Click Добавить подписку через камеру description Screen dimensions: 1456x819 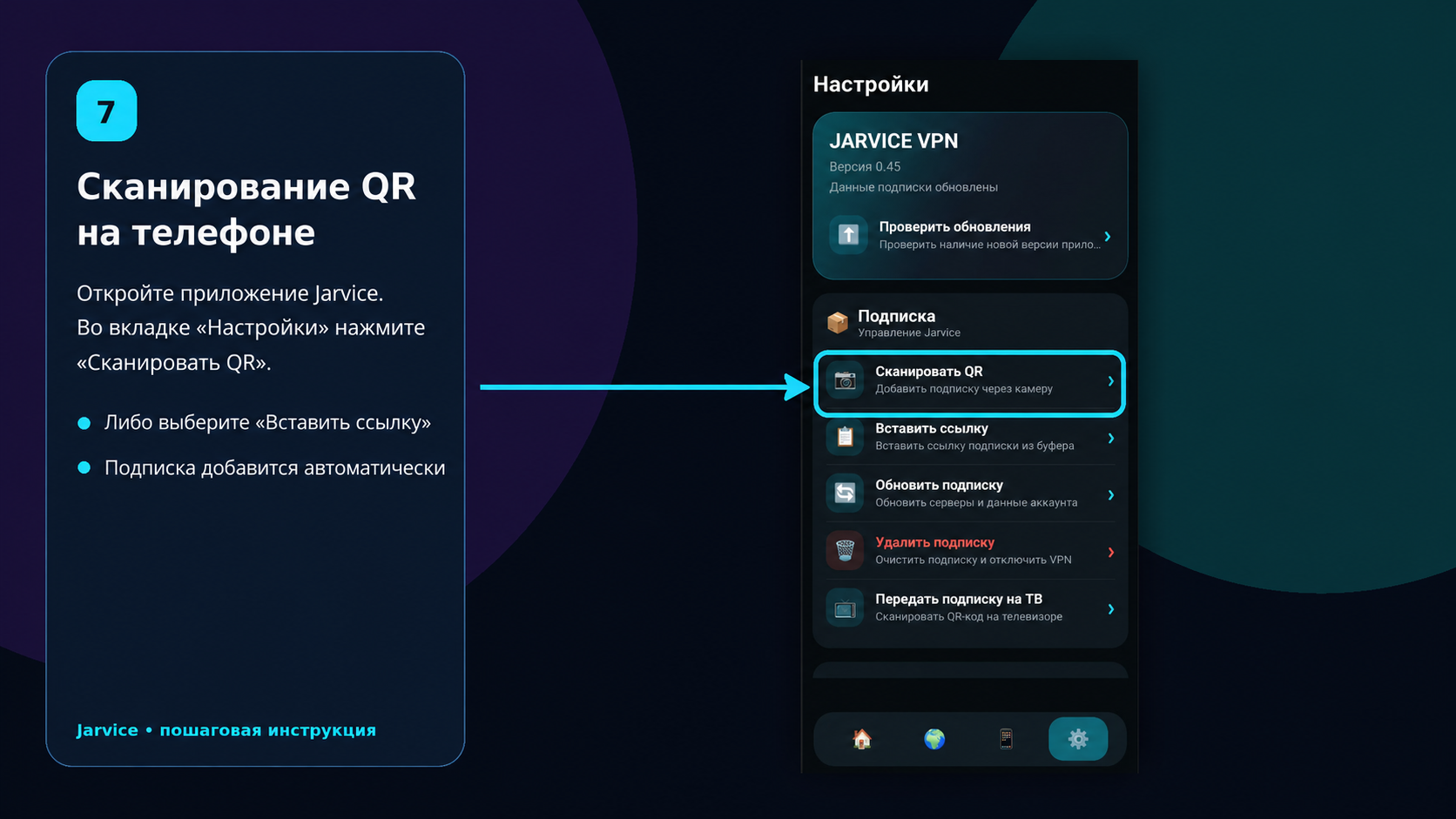pyautogui.click(x=964, y=389)
